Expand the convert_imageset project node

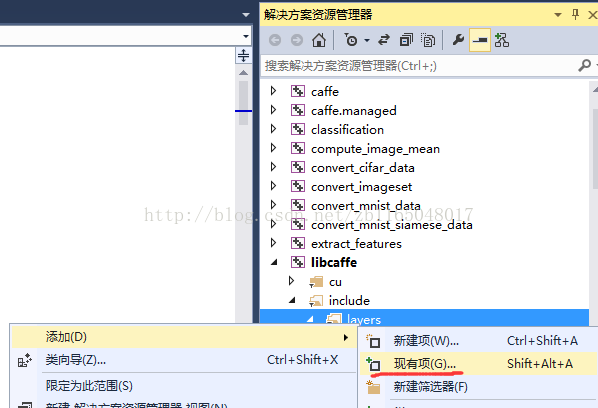click(x=273, y=186)
